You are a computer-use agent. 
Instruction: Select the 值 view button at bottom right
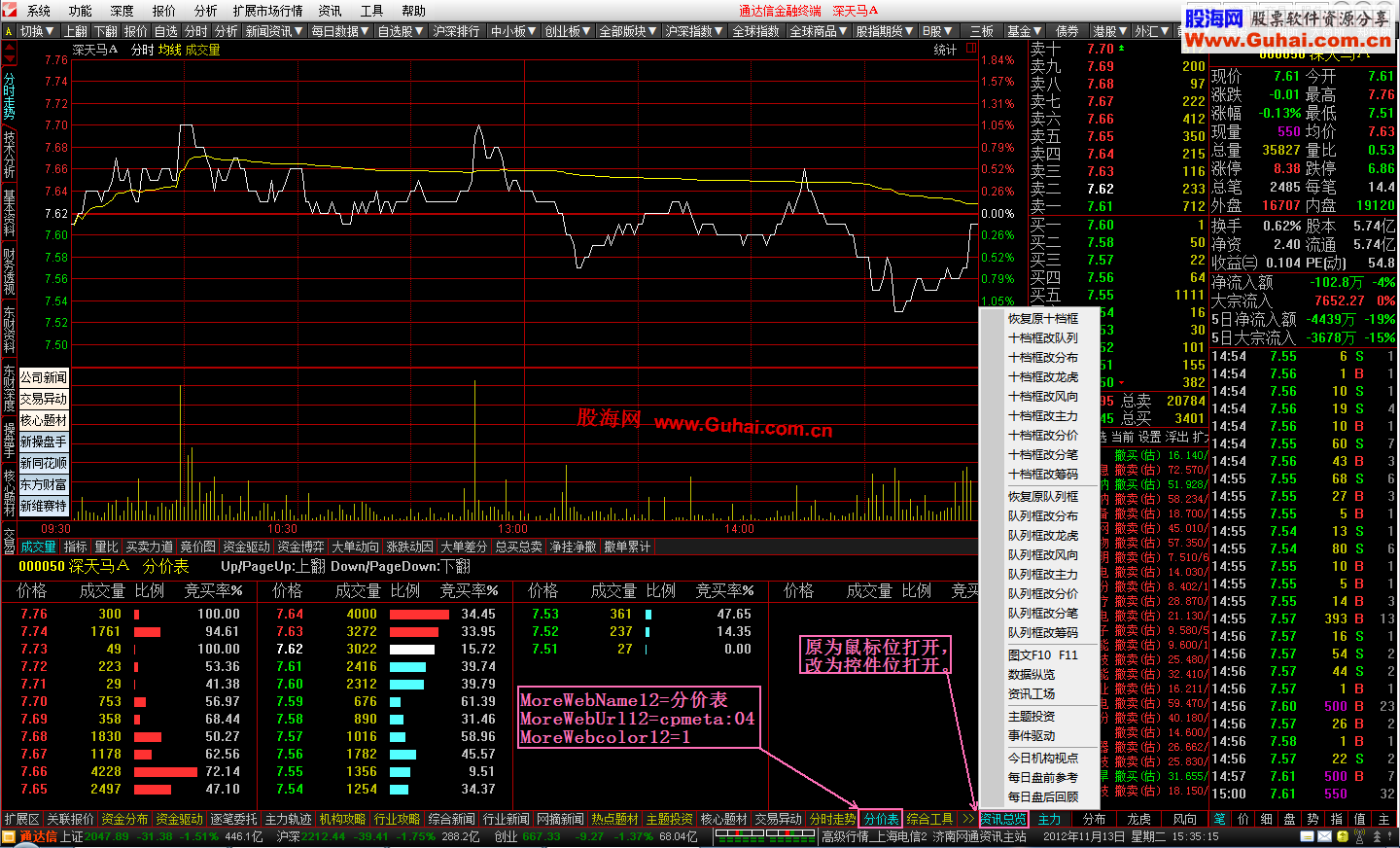1359,819
